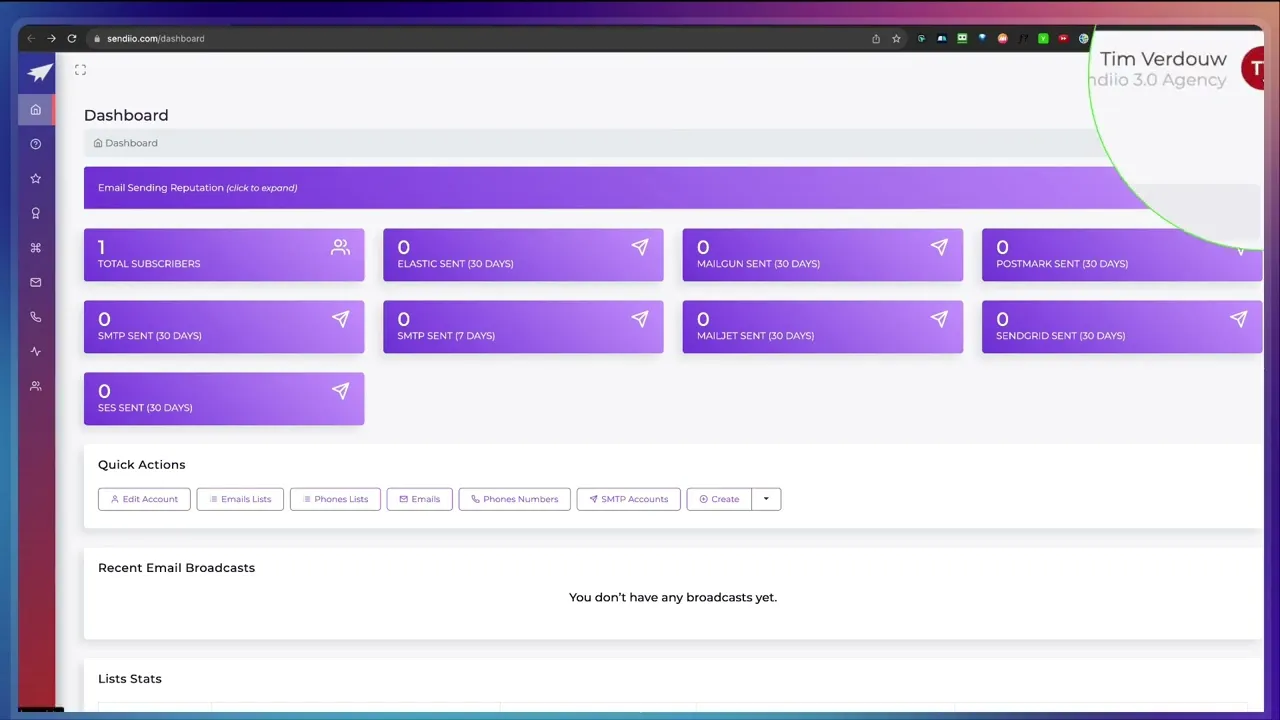Click the blue diamond extension icon
This screenshot has width=1280, height=720.
(982, 39)
